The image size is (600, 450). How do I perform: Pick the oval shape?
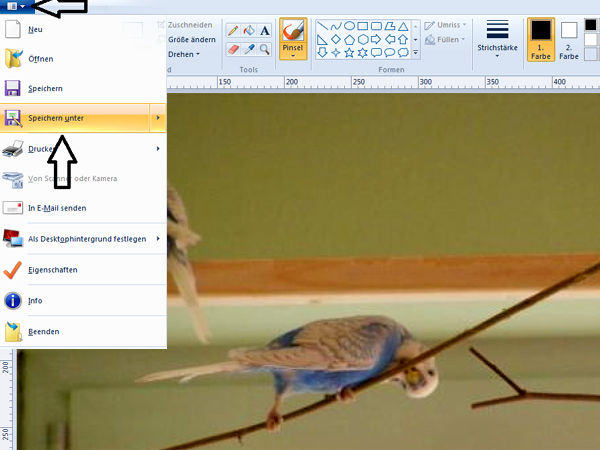(349, 26)
